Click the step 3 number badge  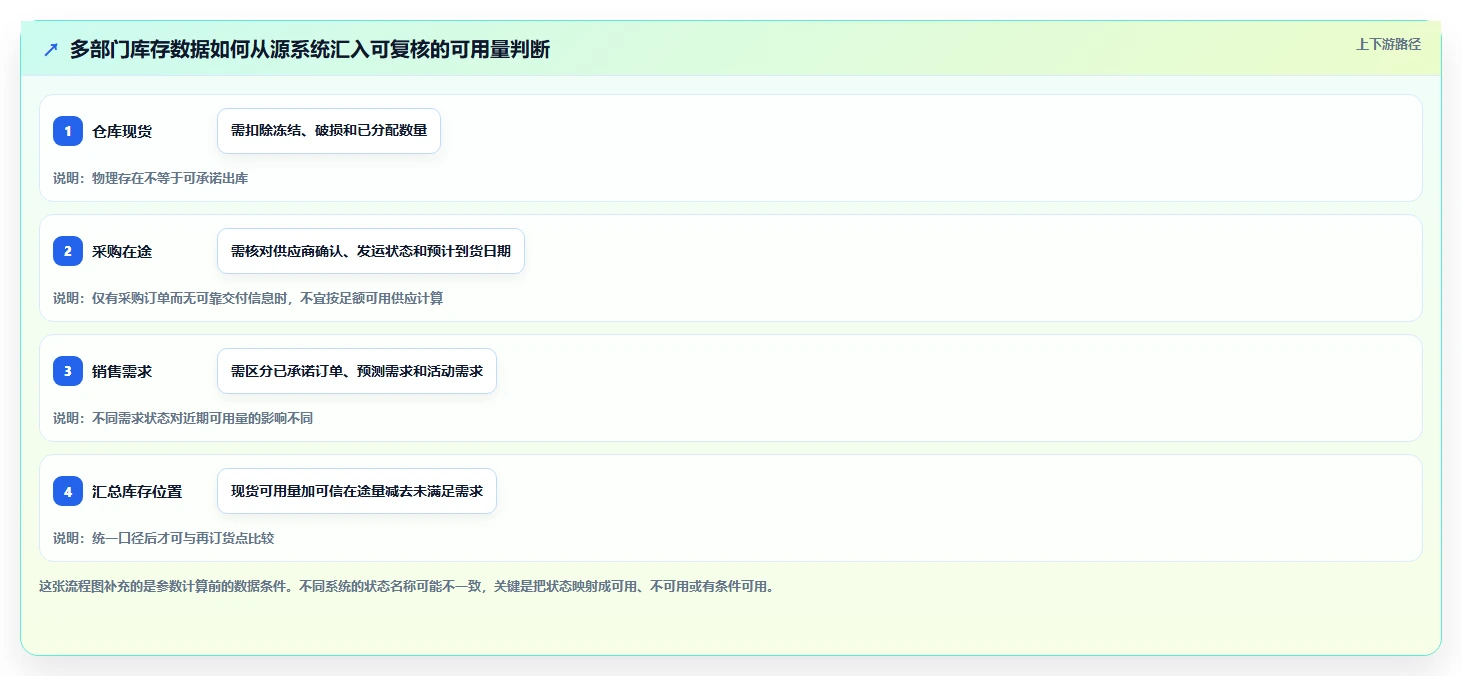(68, 371)
